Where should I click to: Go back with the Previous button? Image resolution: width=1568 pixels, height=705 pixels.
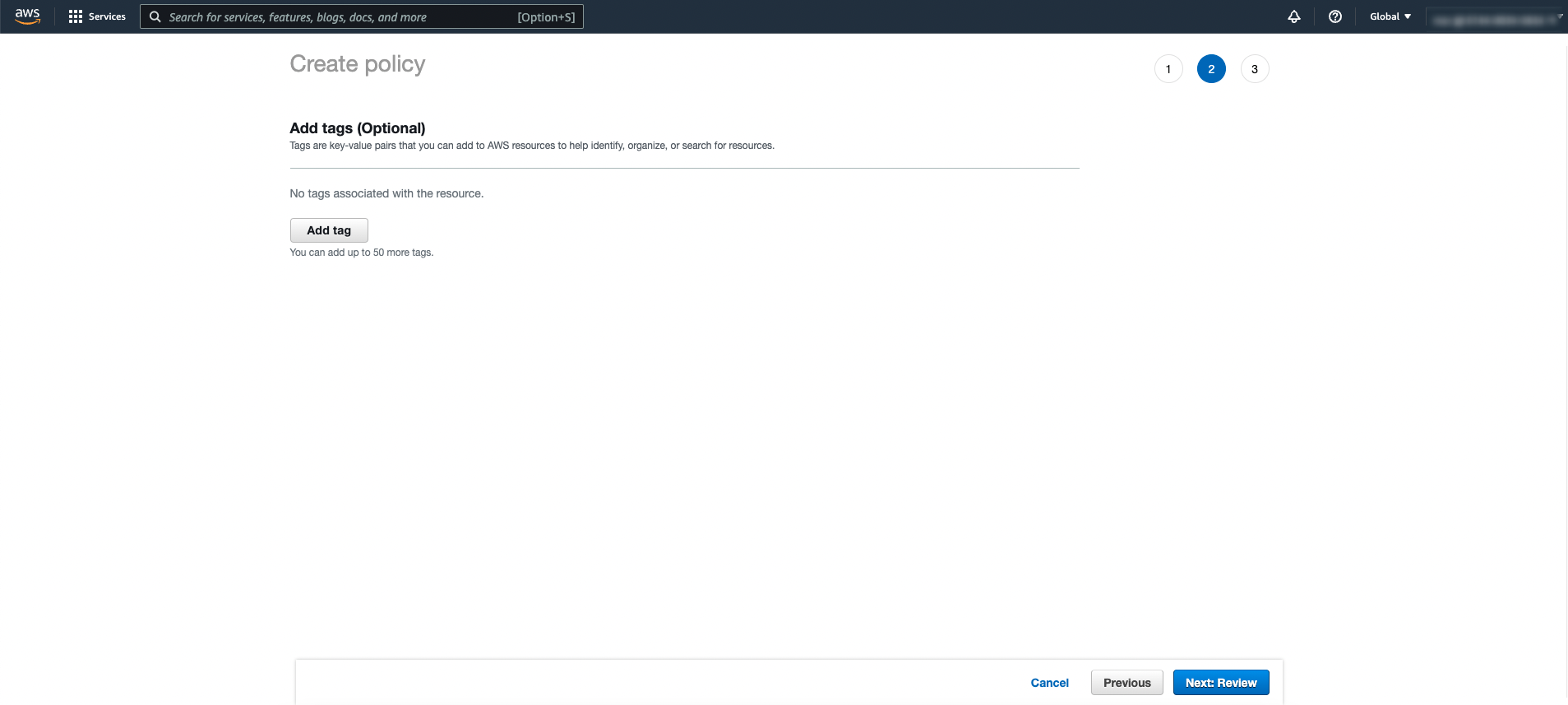coord(1127,683)
